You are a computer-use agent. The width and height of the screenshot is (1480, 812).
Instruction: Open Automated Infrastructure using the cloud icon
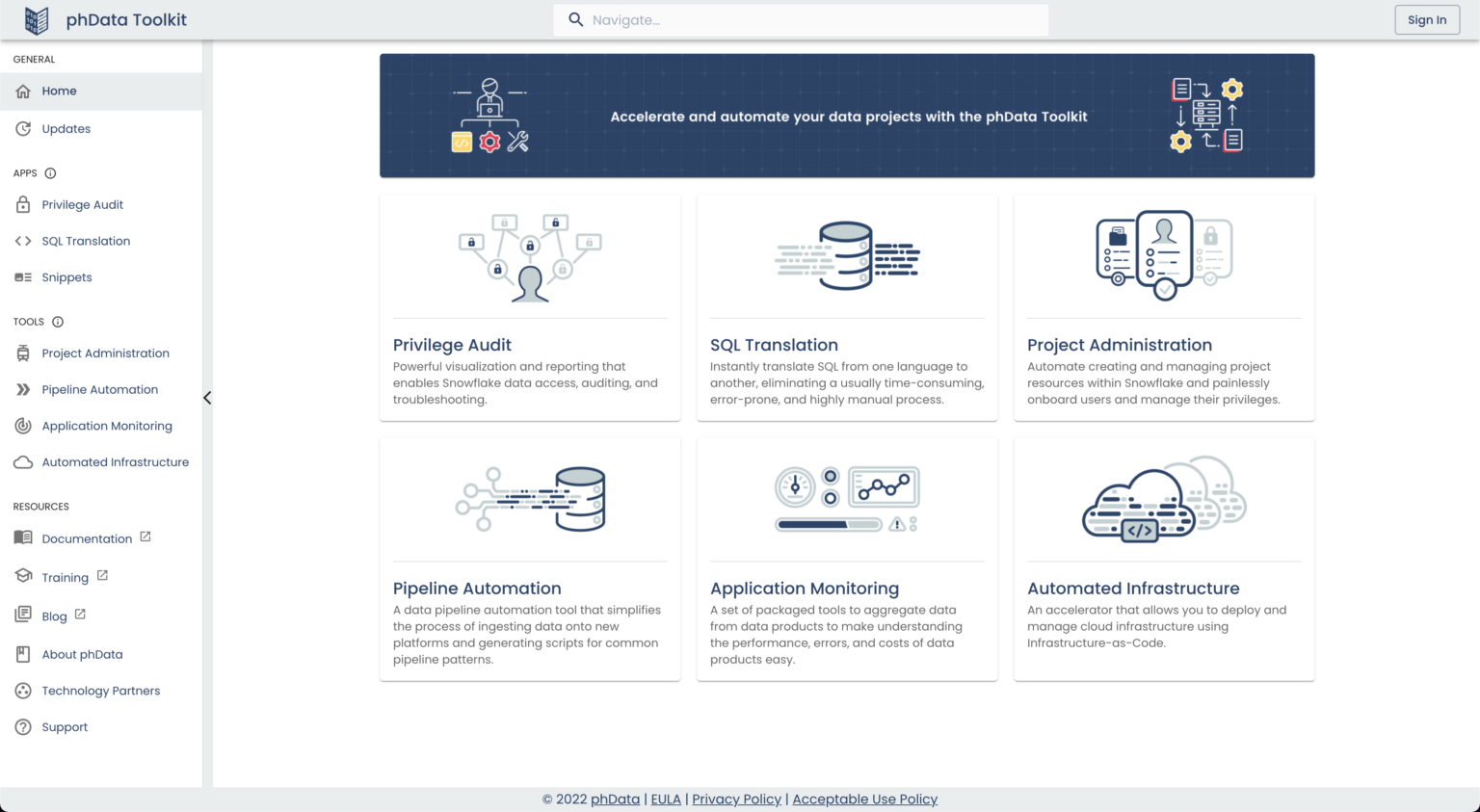pyautogui.click(x=23, y=462)
